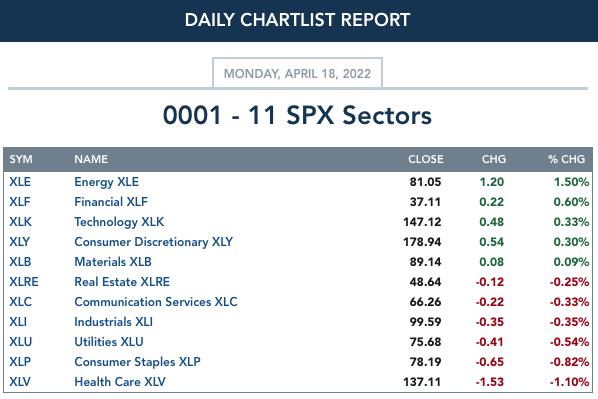Open the XLE symbol link
This screenshot has height=399, width=598.
point(20,182)
